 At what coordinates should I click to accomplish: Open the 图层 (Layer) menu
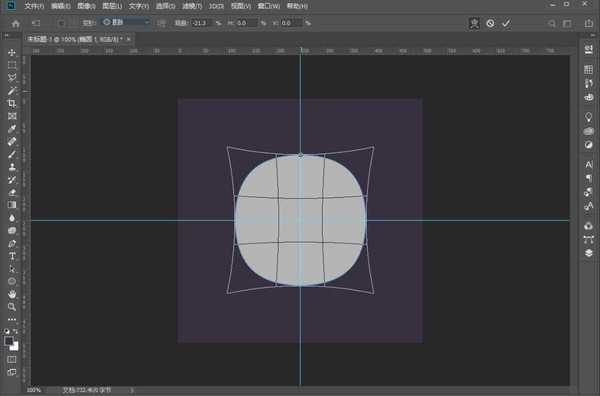(x=112, y=6)
